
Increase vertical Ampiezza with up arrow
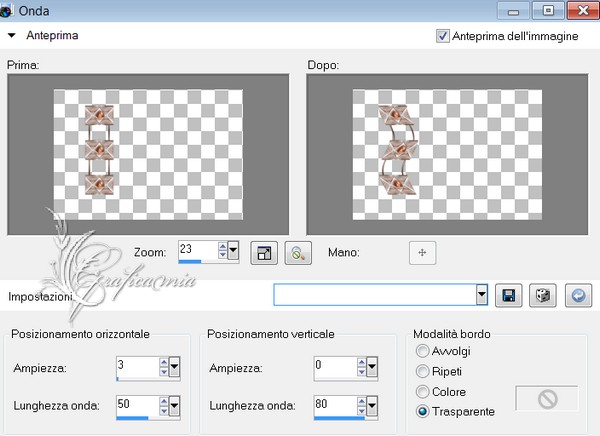pyautogui.click(x=362, y=362)
